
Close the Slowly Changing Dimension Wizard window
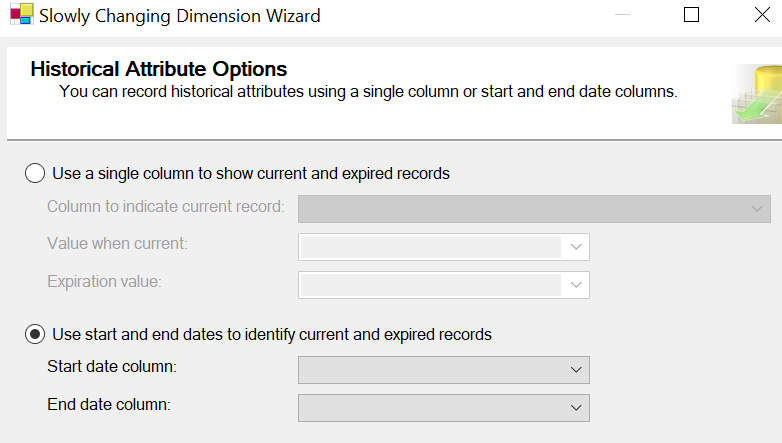coord(761,15)
